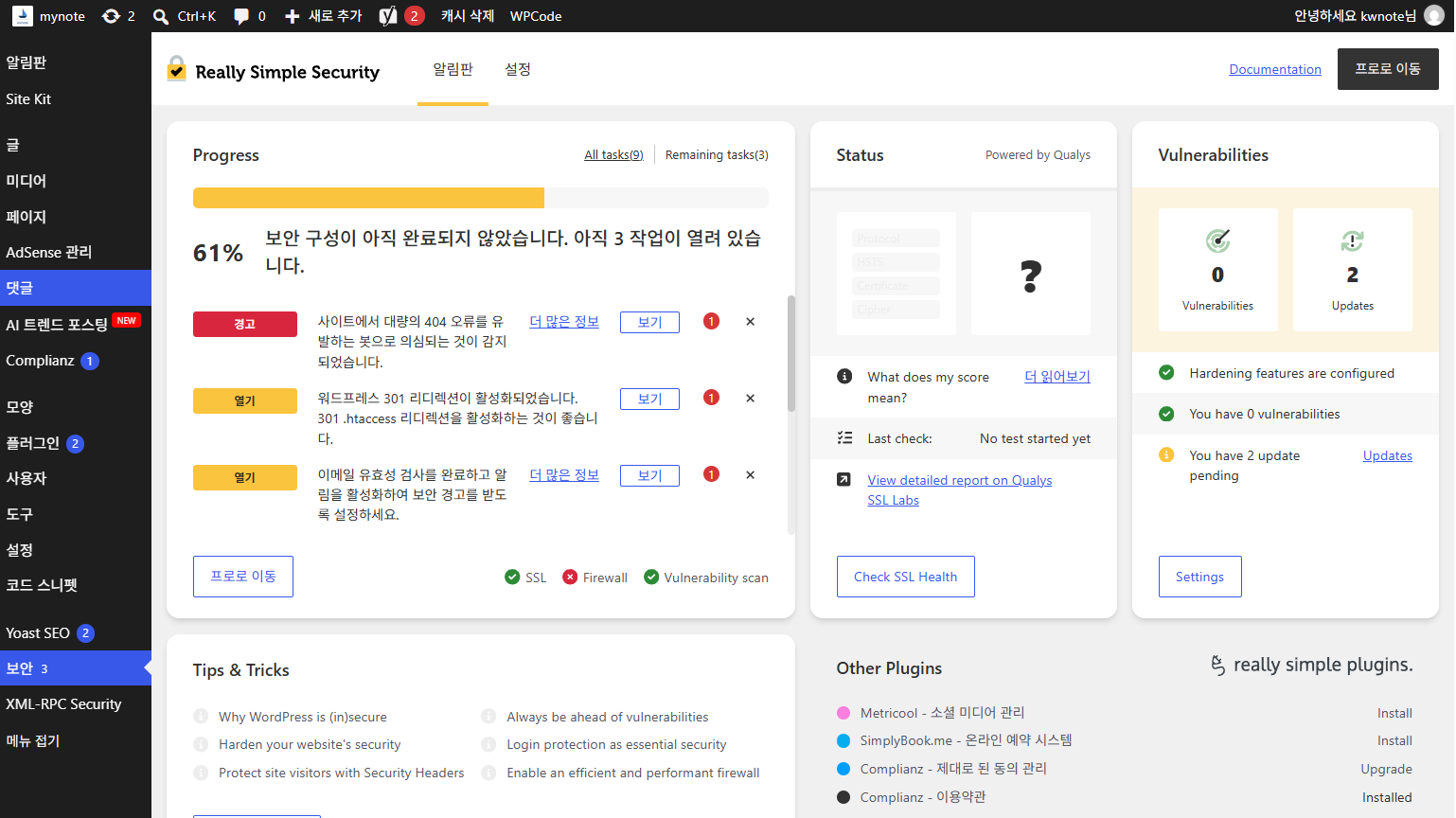Open the 새로 추가 admin bar menu
1456x818 pixels.
[x=324, y=16]
